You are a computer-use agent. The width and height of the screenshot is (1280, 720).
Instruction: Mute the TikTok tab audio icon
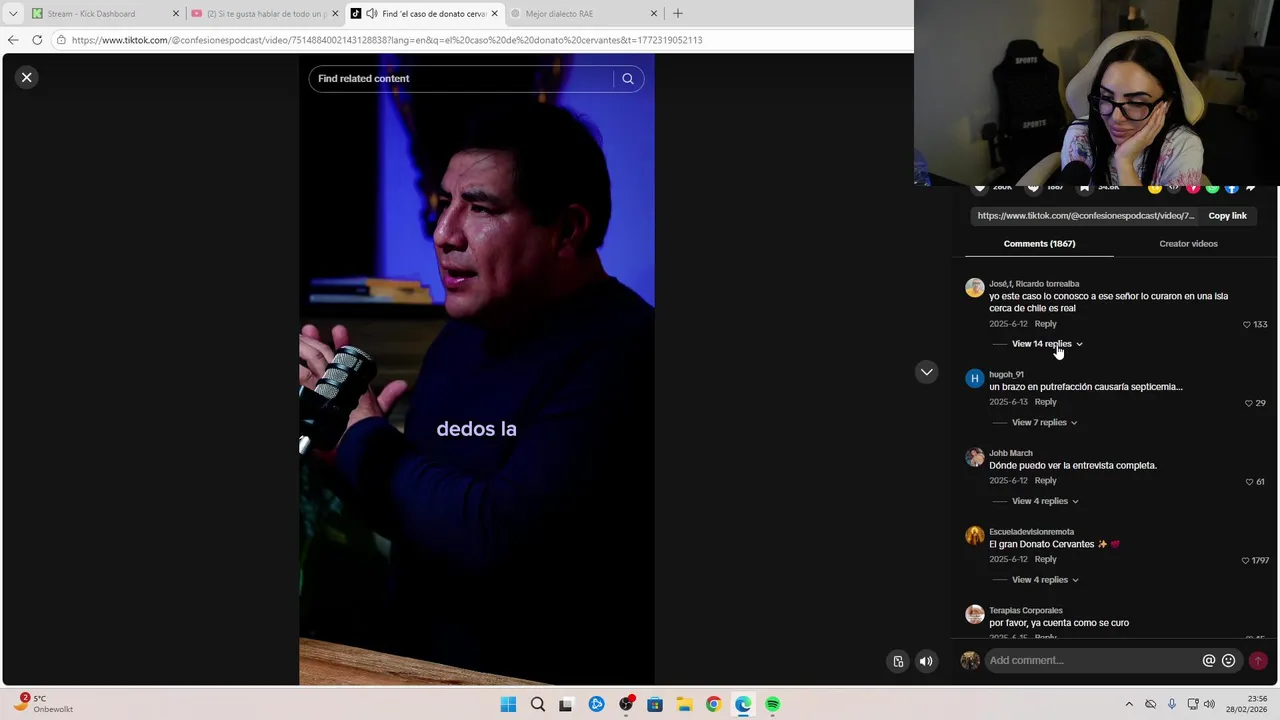tap(371, 14)
